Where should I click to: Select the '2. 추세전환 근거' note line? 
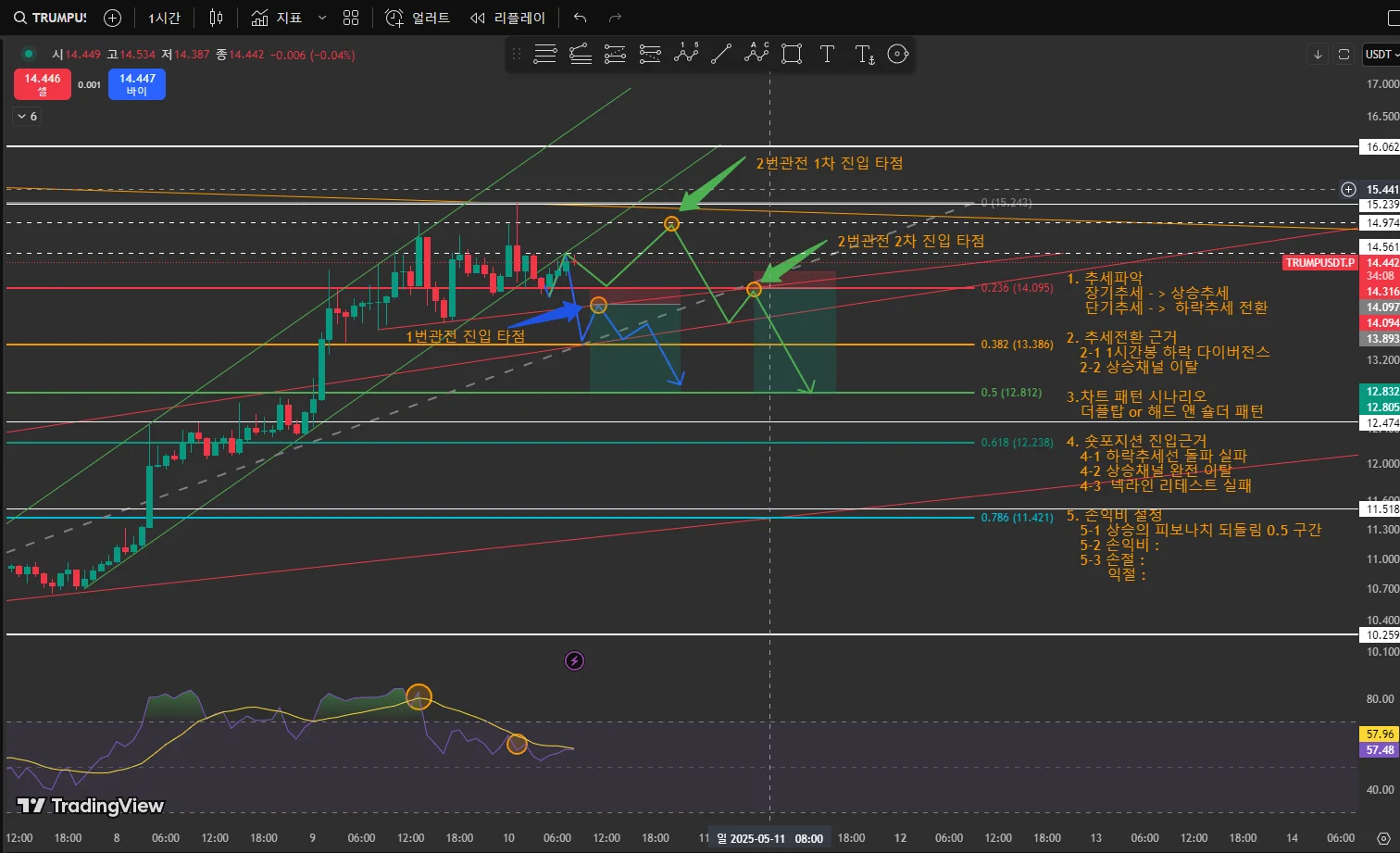tap(1121, 337)
